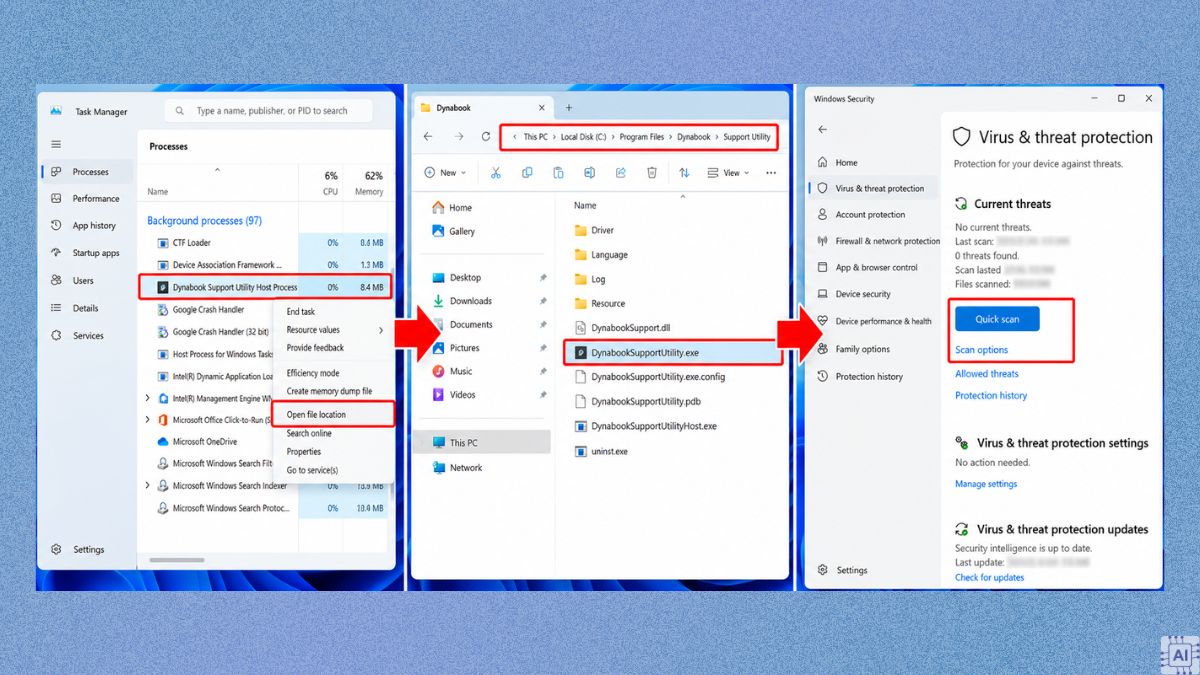Select uninst.exe in the file list
The height and width of the screenshot is (675, 1200).
[x=602, y=451]
